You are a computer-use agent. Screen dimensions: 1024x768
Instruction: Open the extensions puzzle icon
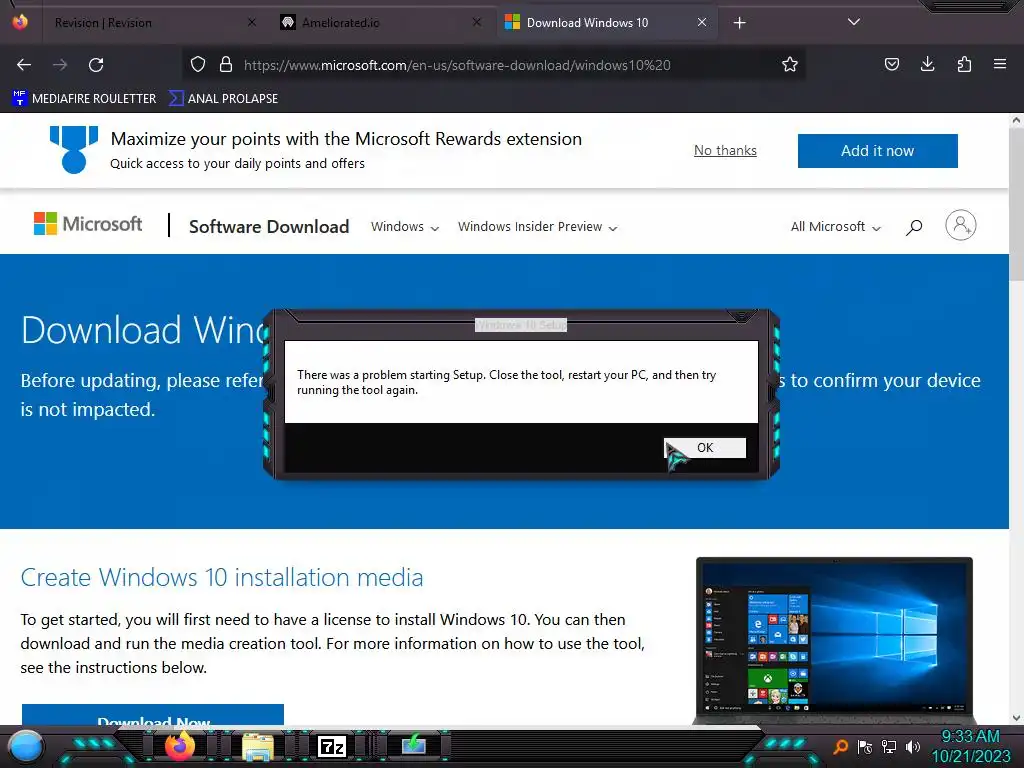pos(964,64)
